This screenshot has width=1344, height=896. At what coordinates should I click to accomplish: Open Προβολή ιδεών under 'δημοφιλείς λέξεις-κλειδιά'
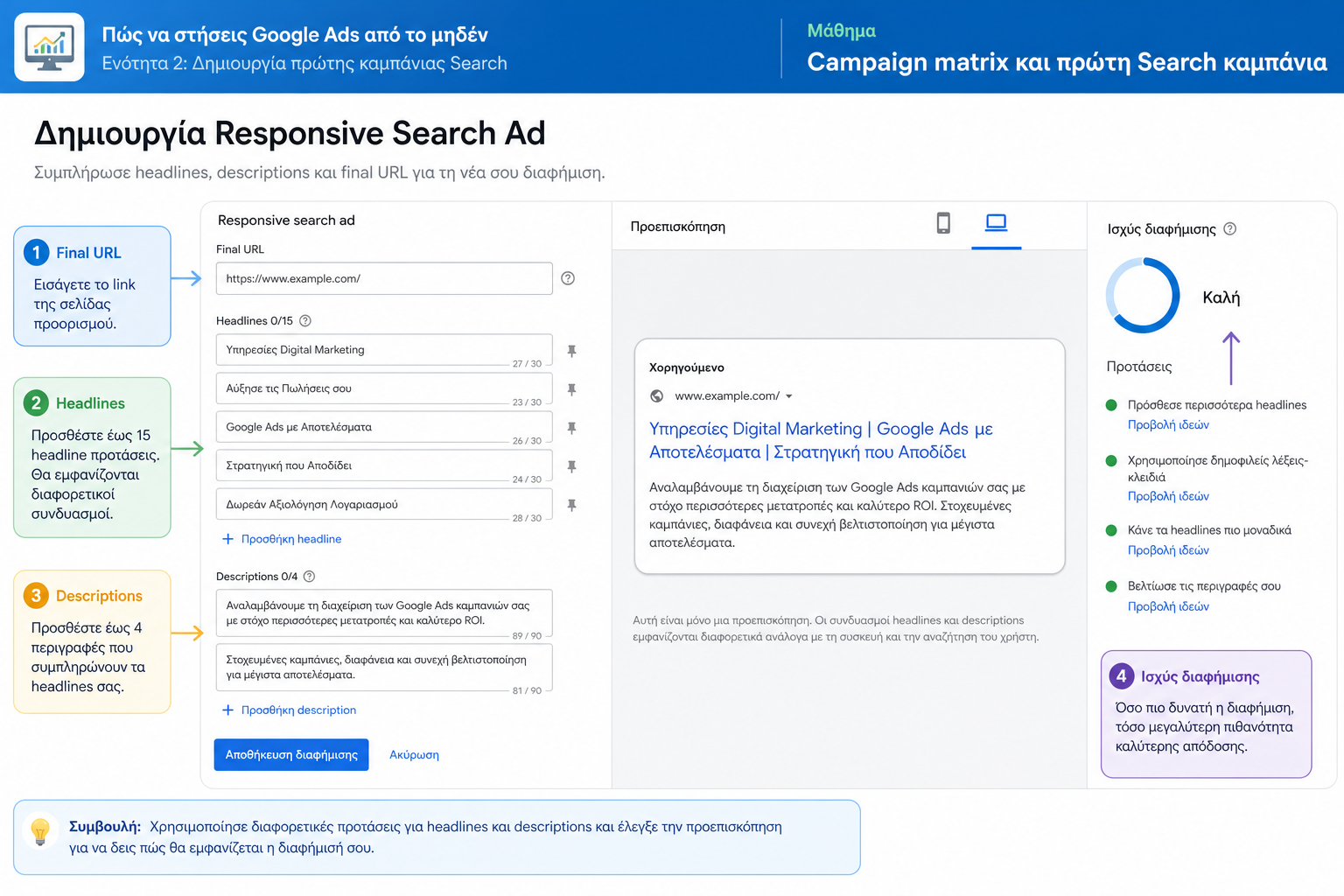click(1168, 496)
